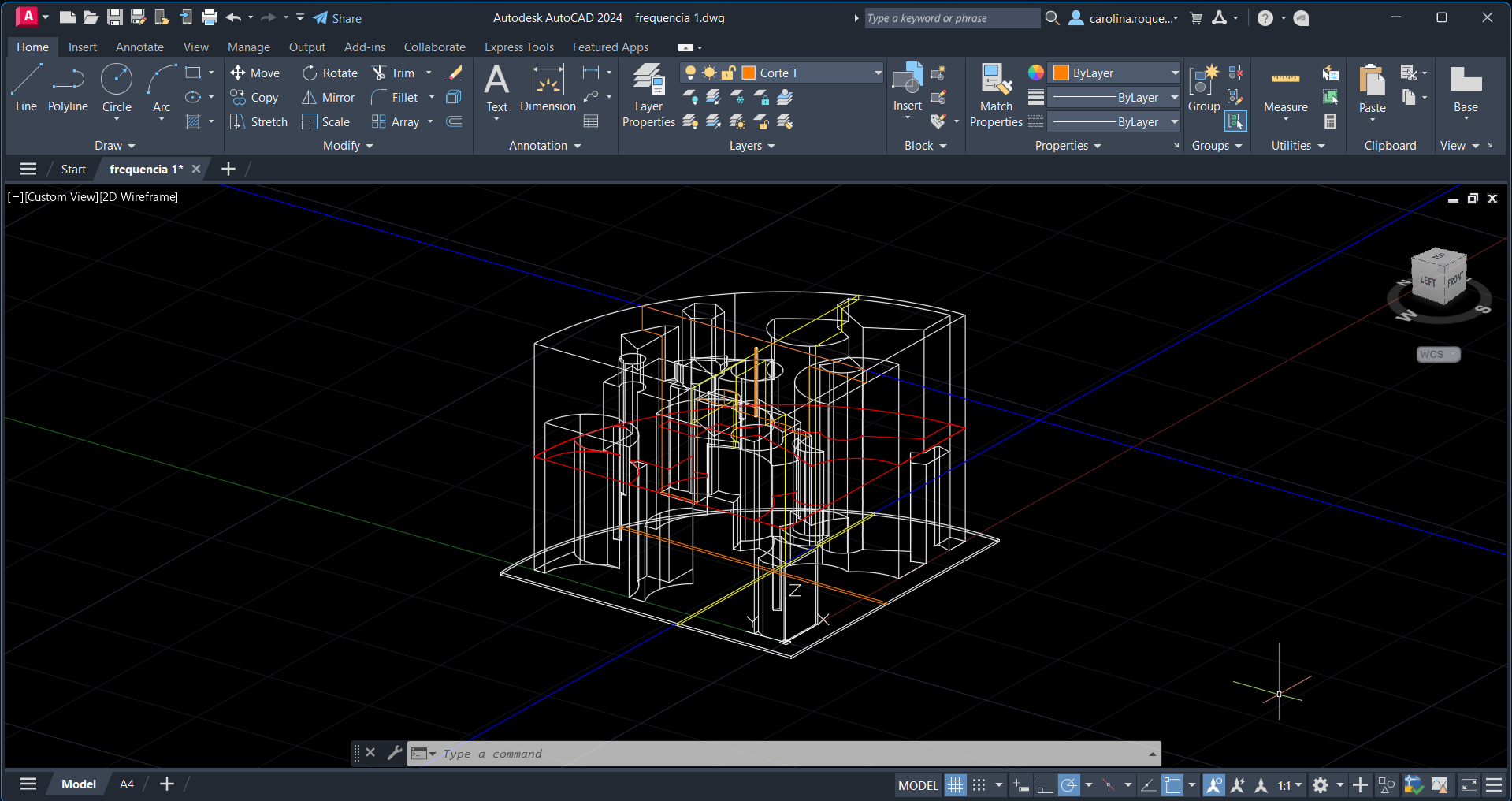Open the ByLayer object color dropdown
Image resolution: width=1512 pixels, height=801 pixels.
[1174, 73]
